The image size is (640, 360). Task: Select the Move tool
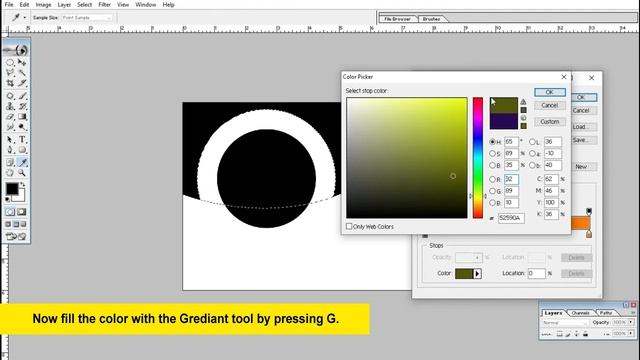22,62
